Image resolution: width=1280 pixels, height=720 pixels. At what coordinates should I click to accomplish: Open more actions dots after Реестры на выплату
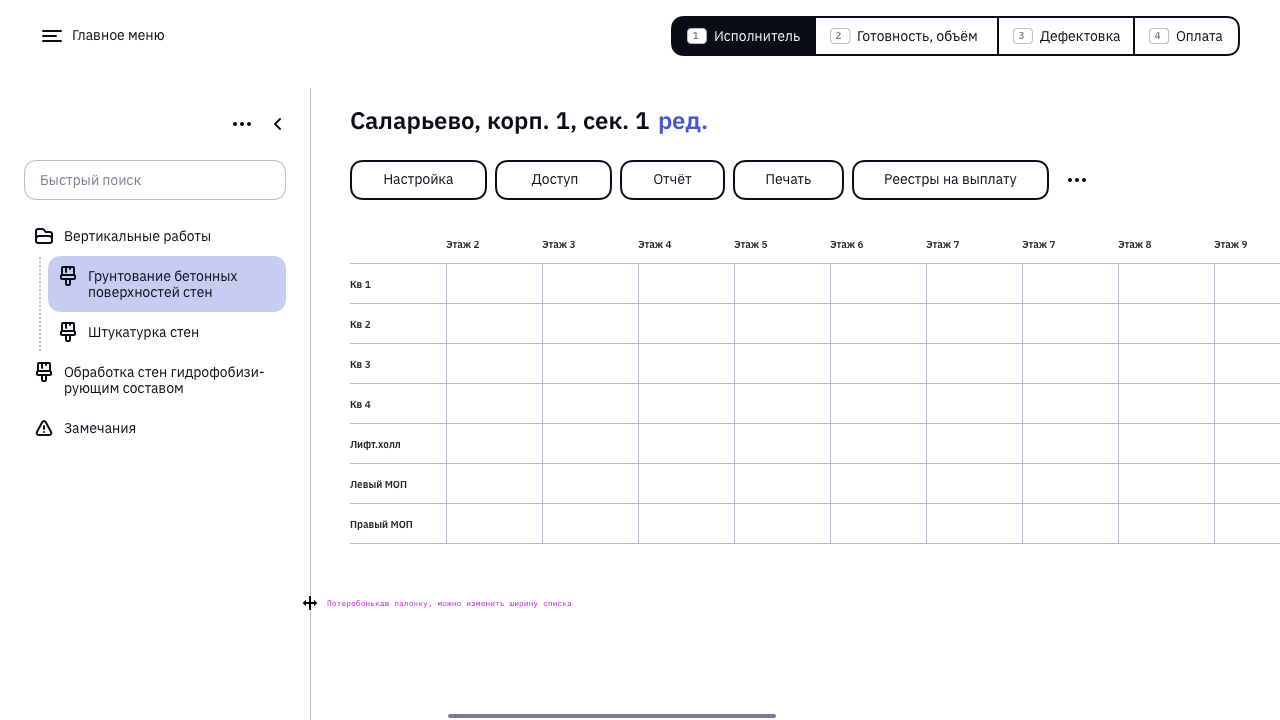(1077, 180)
